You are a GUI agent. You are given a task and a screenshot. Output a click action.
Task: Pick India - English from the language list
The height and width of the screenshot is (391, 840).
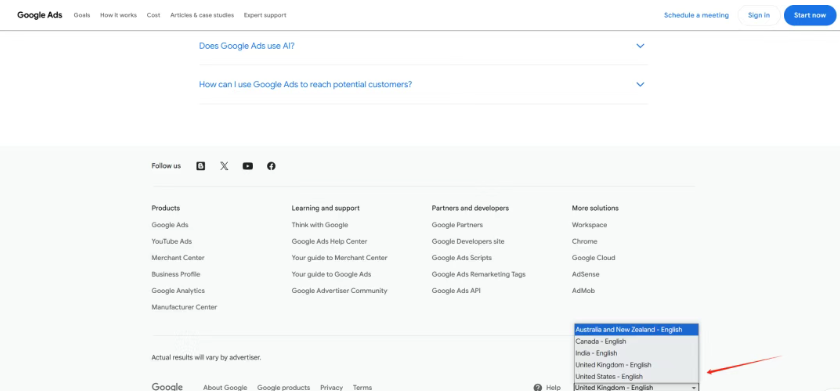tap(636, 353)
